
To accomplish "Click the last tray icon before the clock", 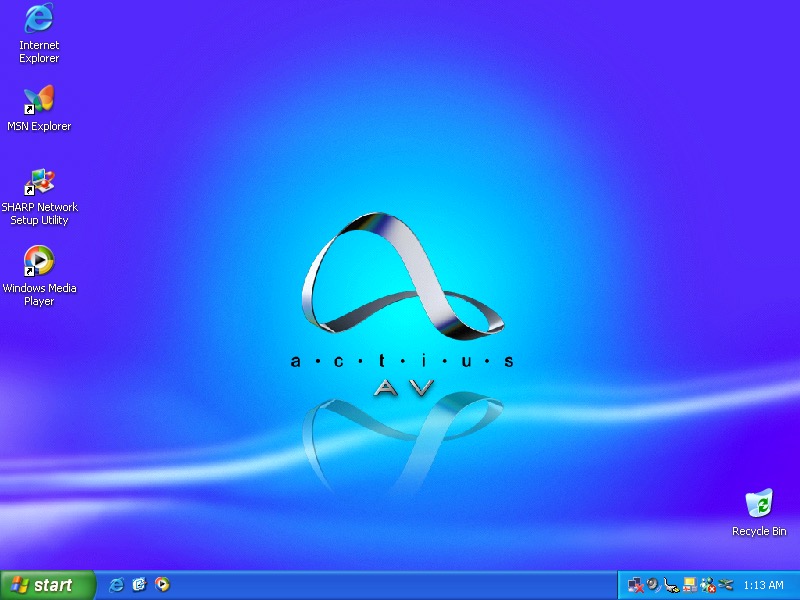I will point(726,585).
